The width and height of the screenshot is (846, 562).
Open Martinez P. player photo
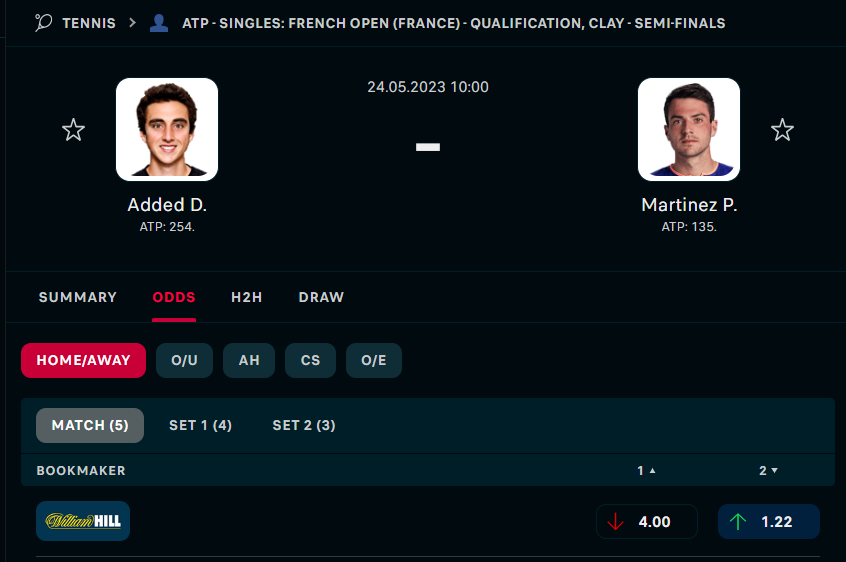[x=689, y=129]
